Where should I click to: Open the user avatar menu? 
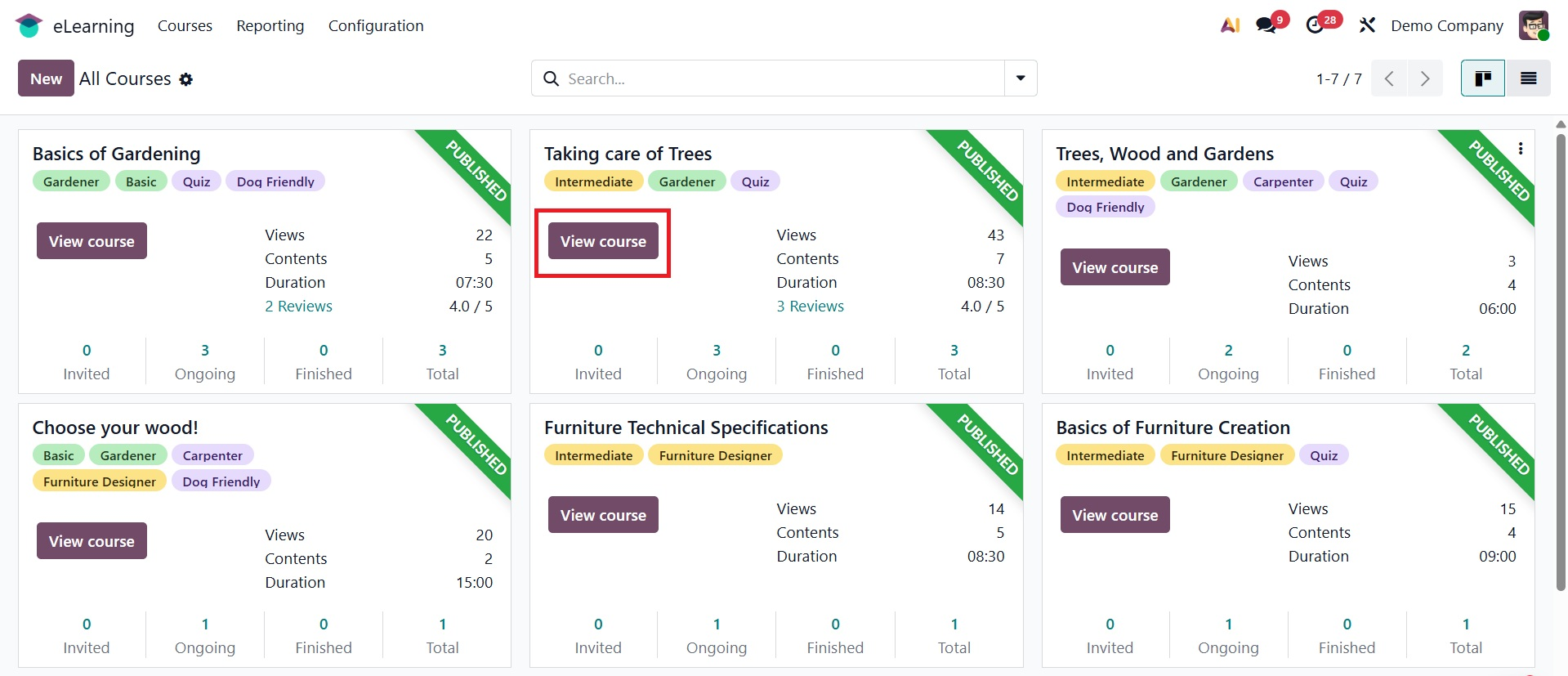point(1534,25)
